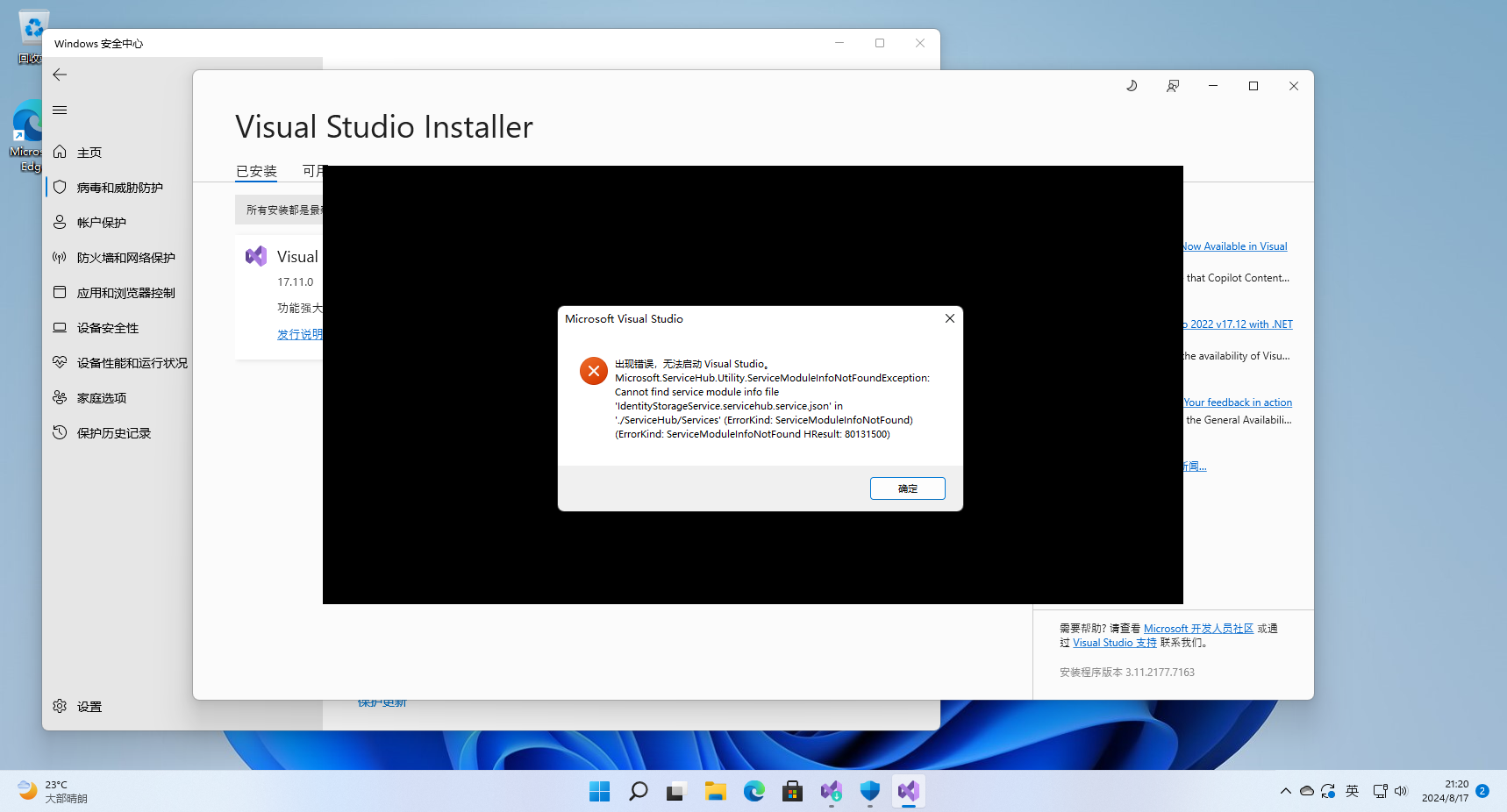Click the 确定 button in error dialog
The width and height of the screenshot is (1507, 812).
pos(907,488)
